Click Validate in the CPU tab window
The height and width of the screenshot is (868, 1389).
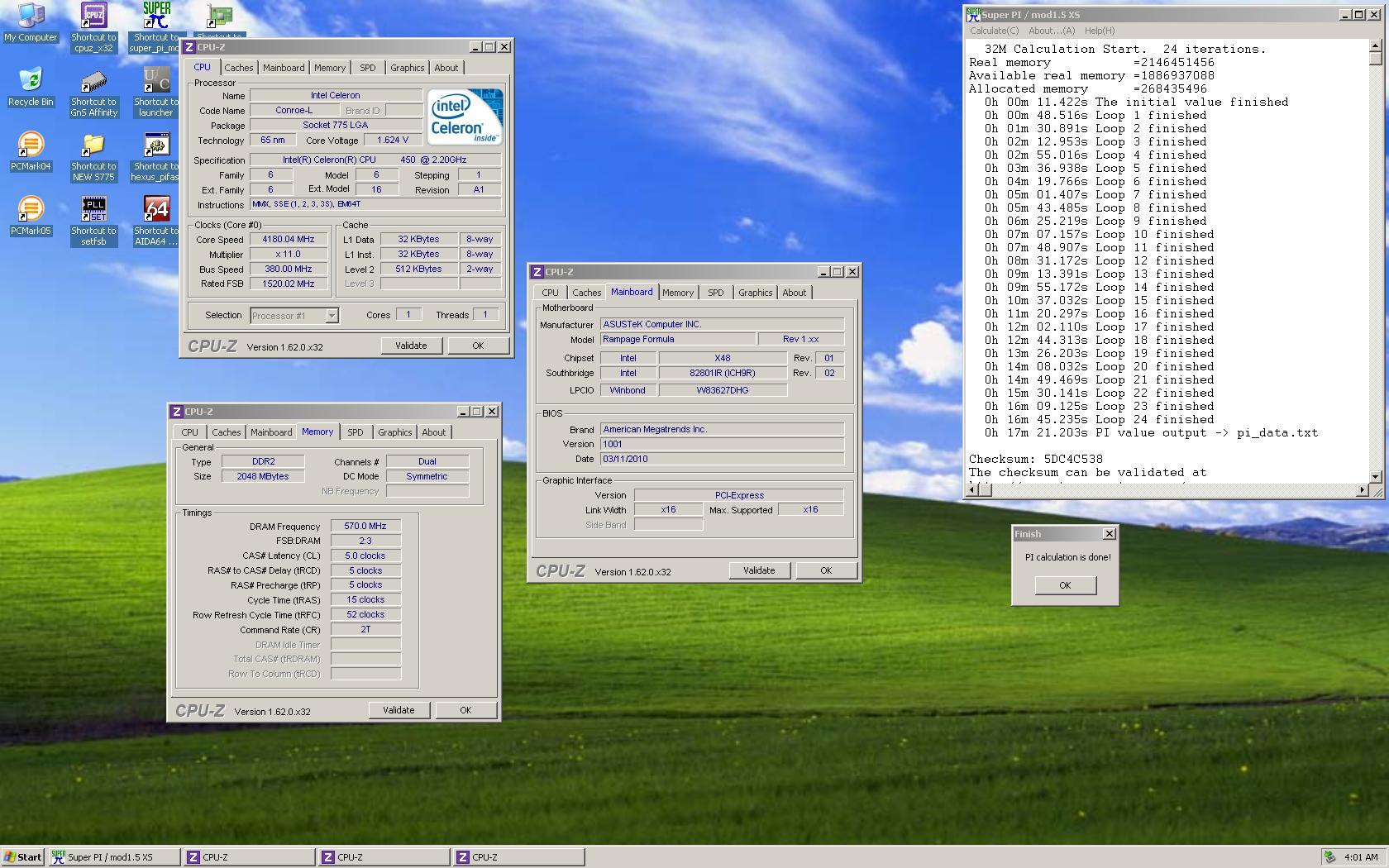click(411, 346)
